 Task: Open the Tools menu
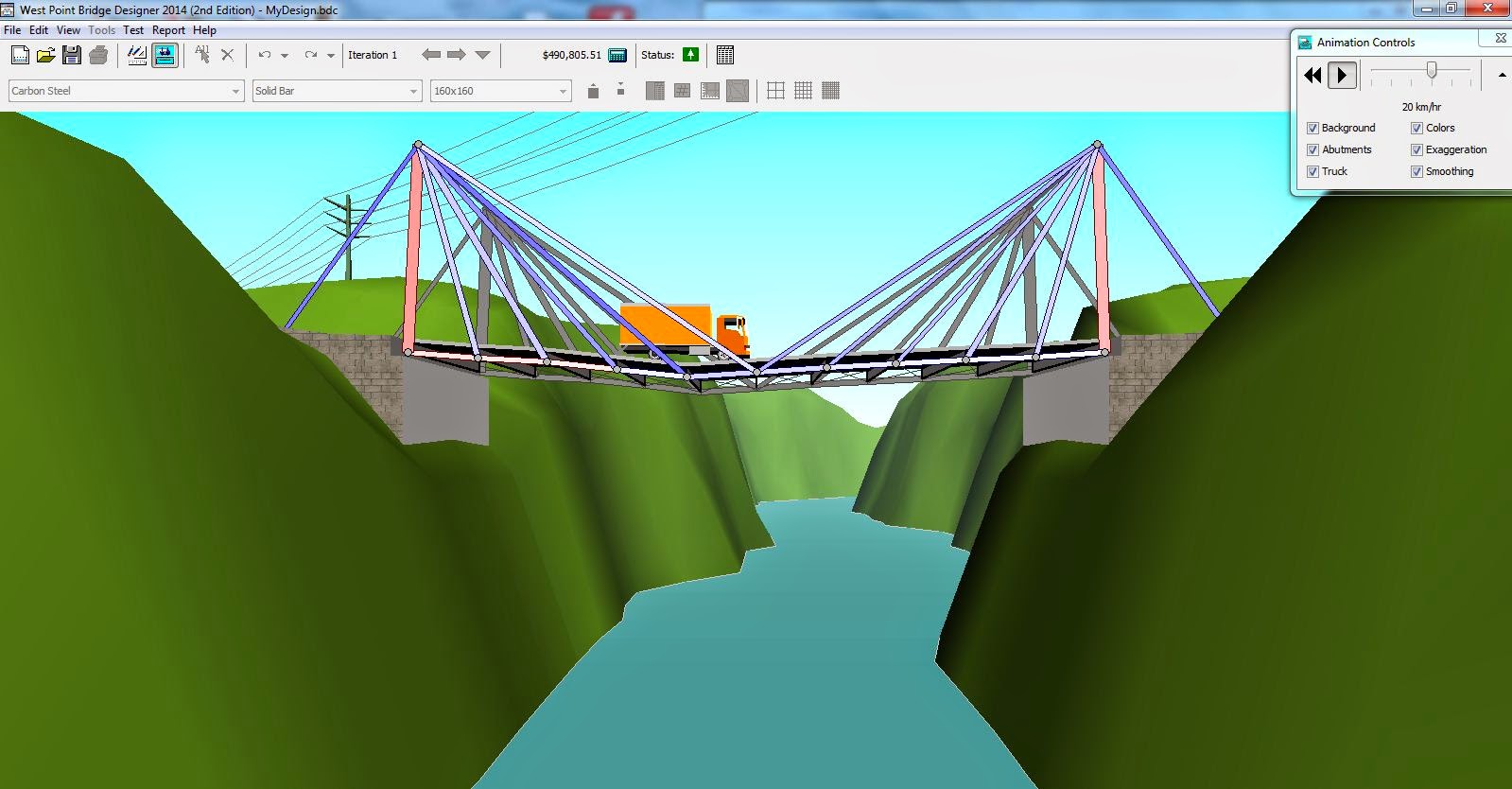tap(101, 29)
